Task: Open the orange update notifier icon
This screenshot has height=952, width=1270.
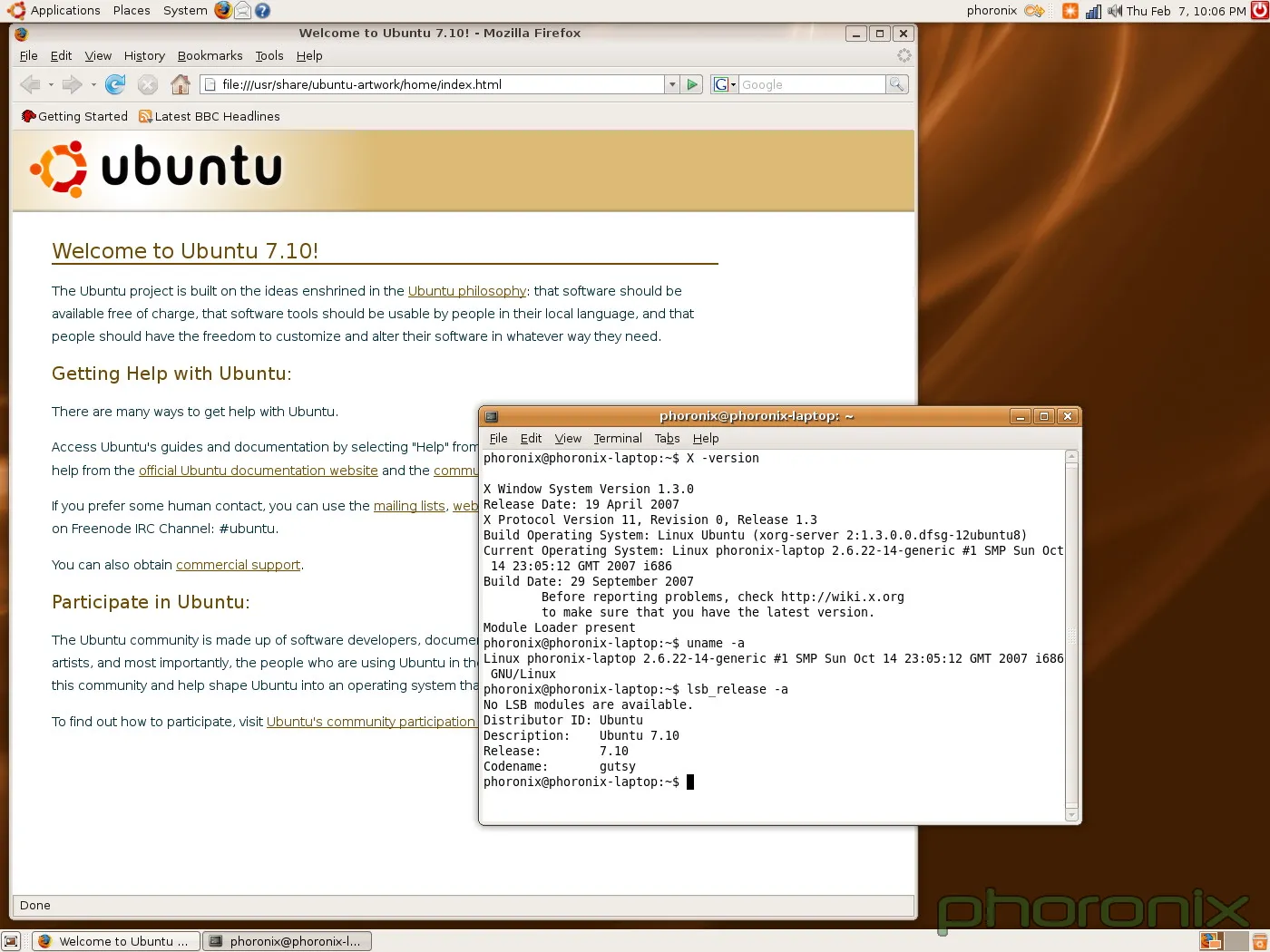Action: point(1070,11)
